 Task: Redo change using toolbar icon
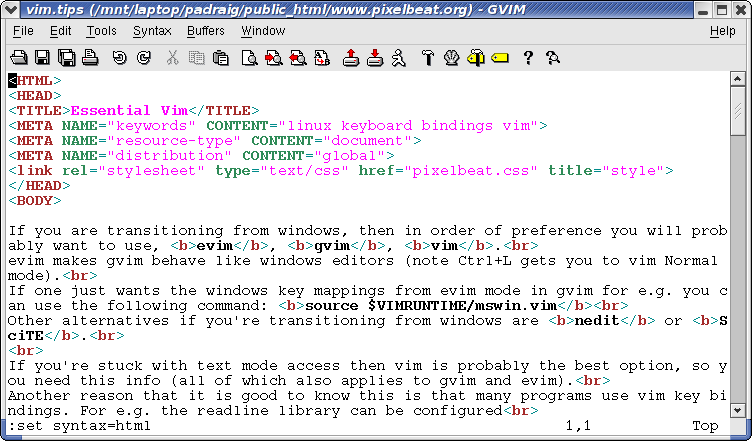pos(143,58)
